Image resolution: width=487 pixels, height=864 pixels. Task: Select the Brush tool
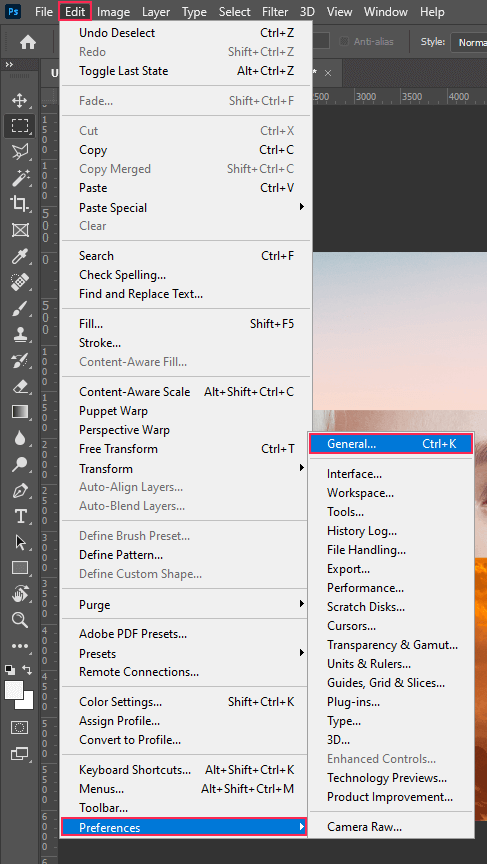(x=20, y=309)
